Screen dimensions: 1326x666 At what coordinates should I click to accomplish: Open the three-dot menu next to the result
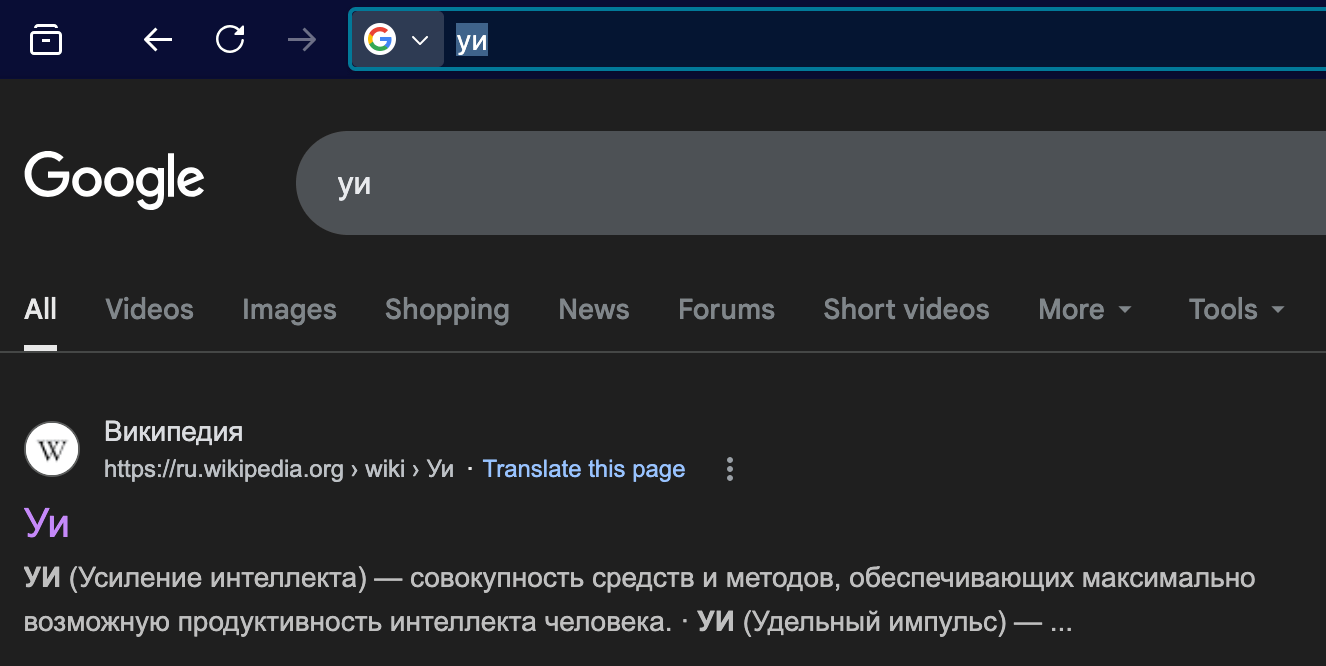coord(729,469)
